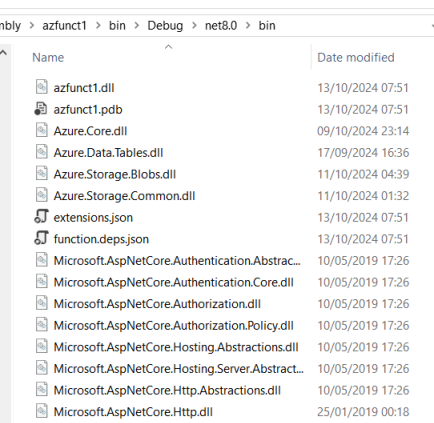The image size is (434, 423).
Task: Click the Azure.Storage.Blobs.dll file icon
Action: [41, 174]
